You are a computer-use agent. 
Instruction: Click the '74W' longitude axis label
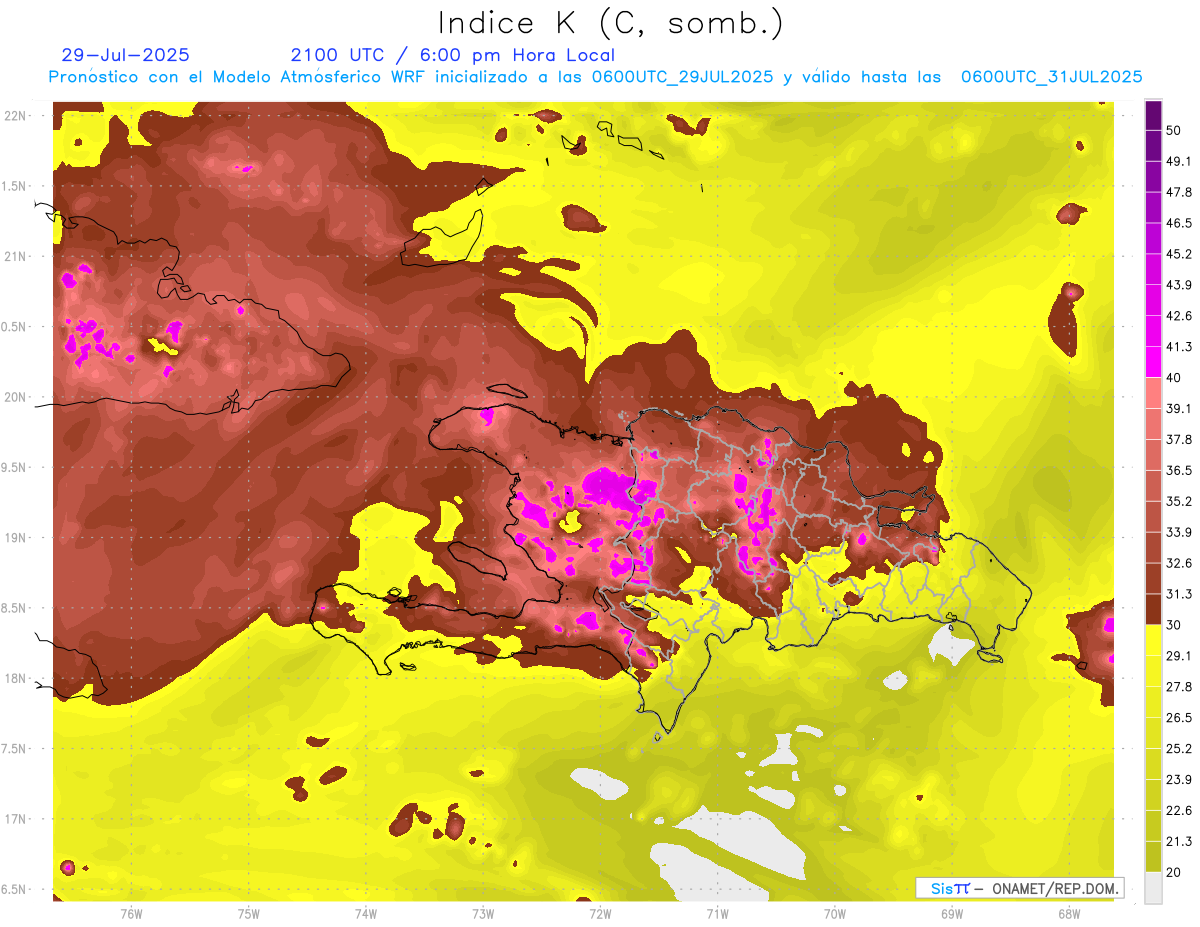click(366, 913)
